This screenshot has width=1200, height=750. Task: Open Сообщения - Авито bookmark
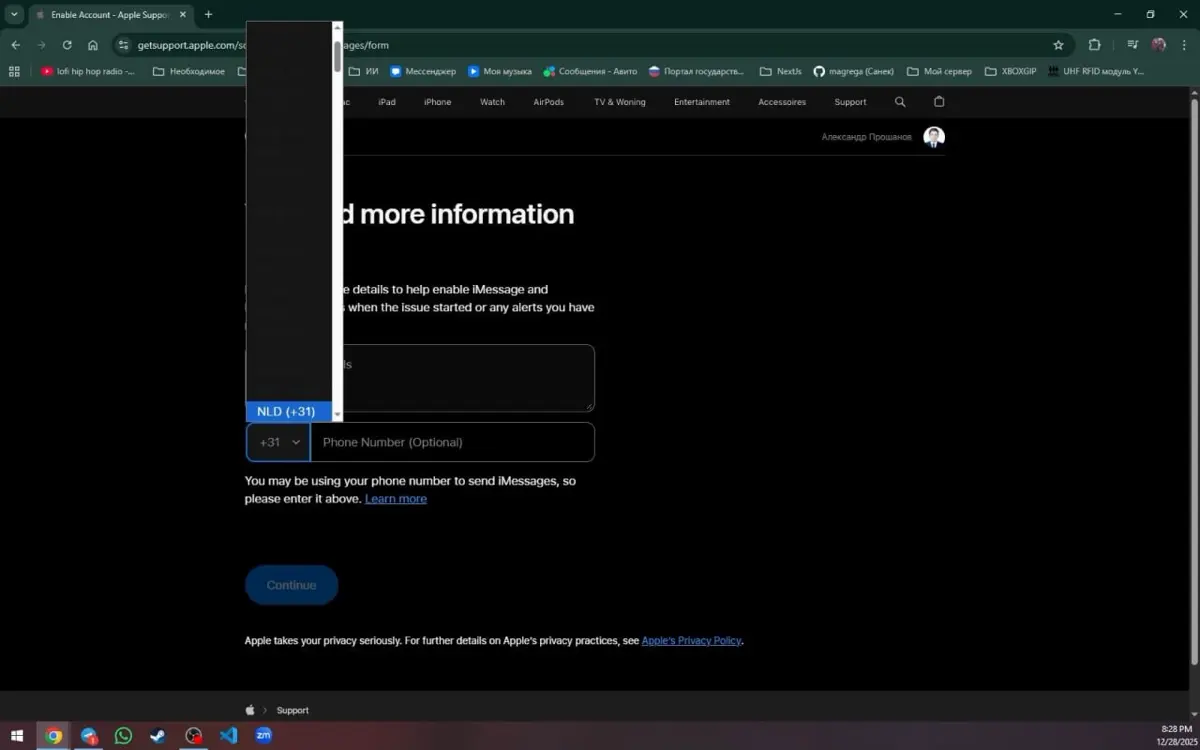click(x=590, y=71)
